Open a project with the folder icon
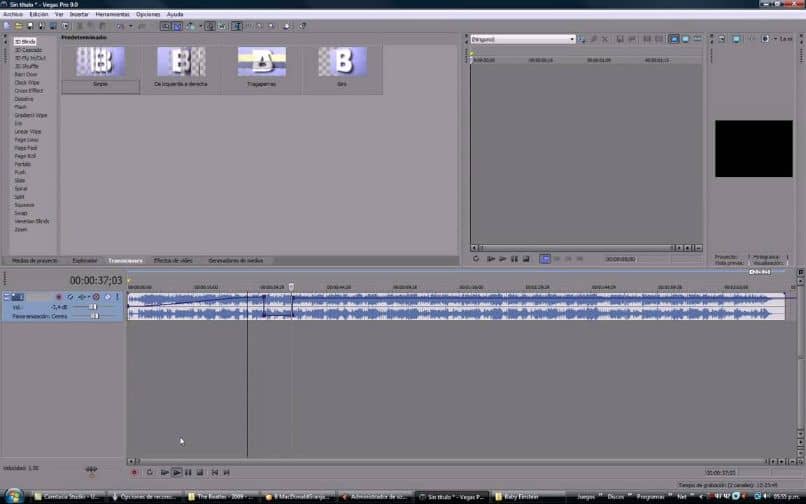 (19, 26)
